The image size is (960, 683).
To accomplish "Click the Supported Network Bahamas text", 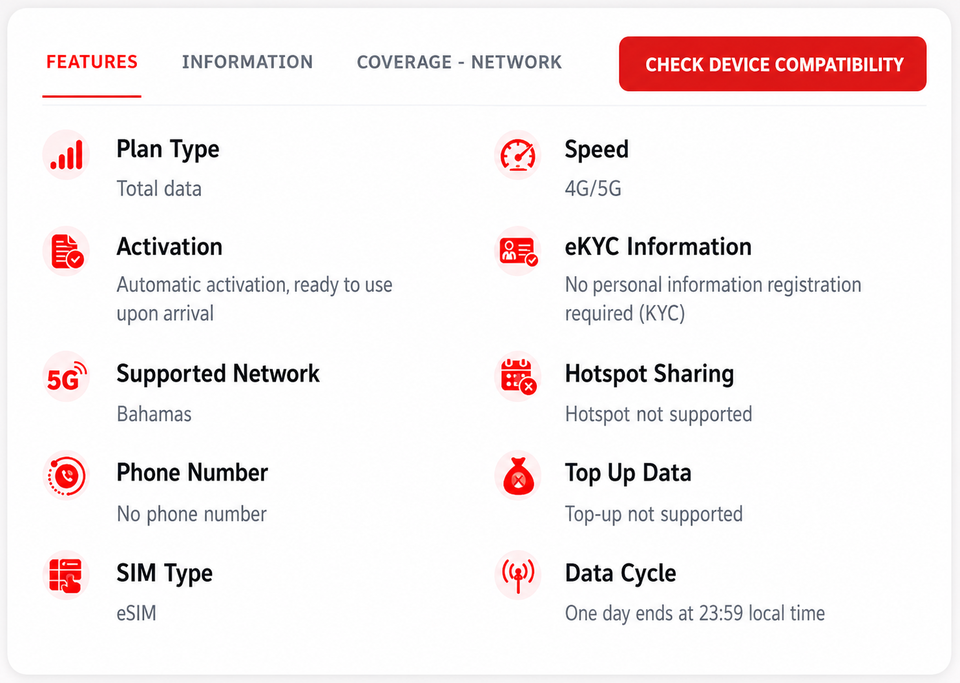I will 154,414.
